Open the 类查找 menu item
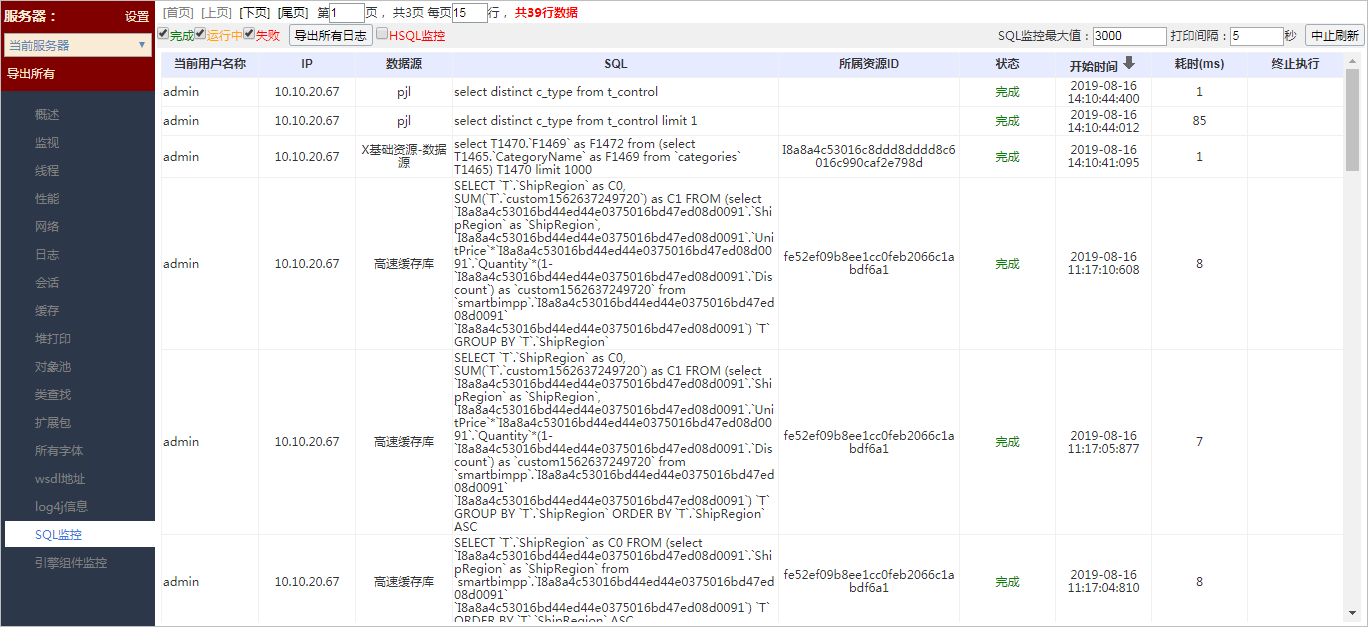Screen dimensions: 1368x627 pos(53,394)
